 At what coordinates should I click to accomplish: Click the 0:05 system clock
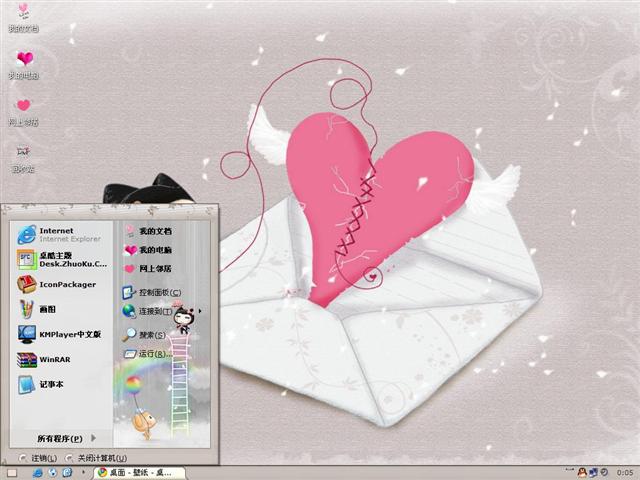coord(624,473)
